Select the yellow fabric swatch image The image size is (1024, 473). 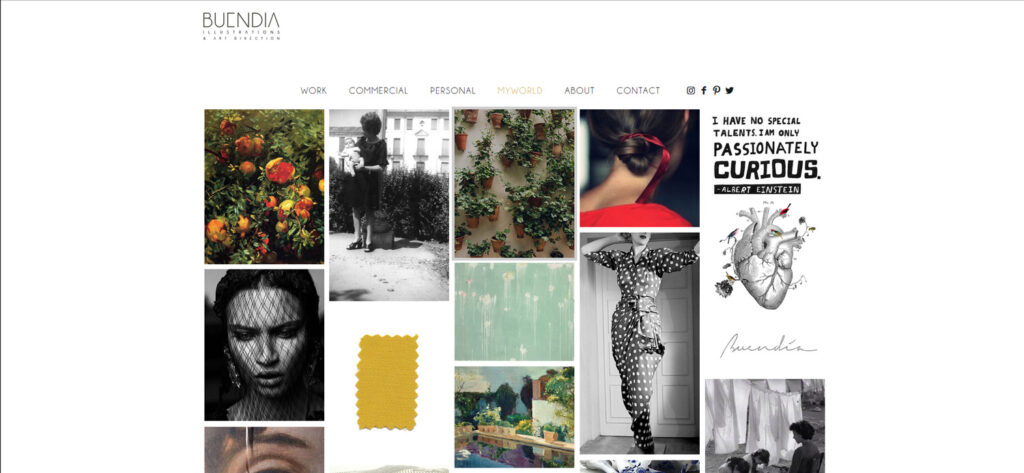[x=387, y=382]
